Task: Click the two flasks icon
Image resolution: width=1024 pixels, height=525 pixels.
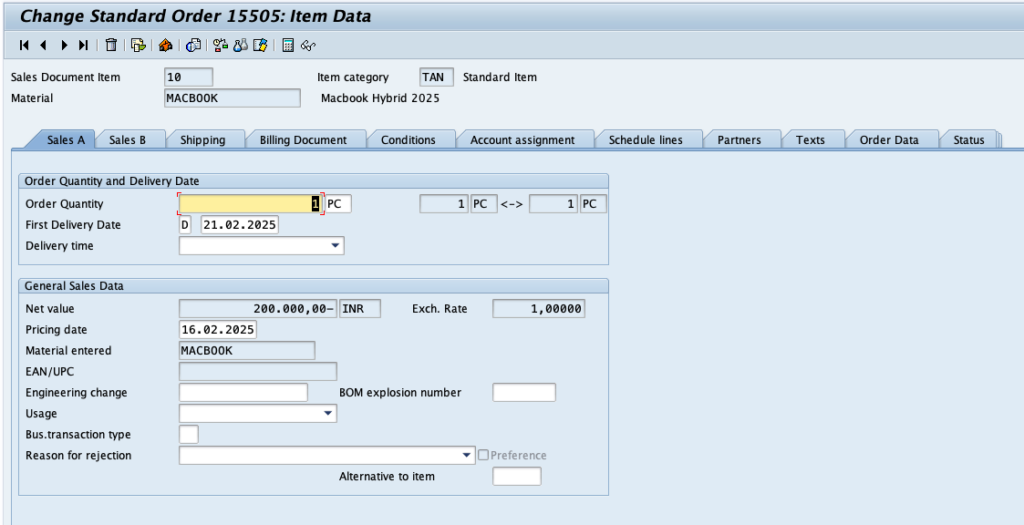Action: click(240, 45)
